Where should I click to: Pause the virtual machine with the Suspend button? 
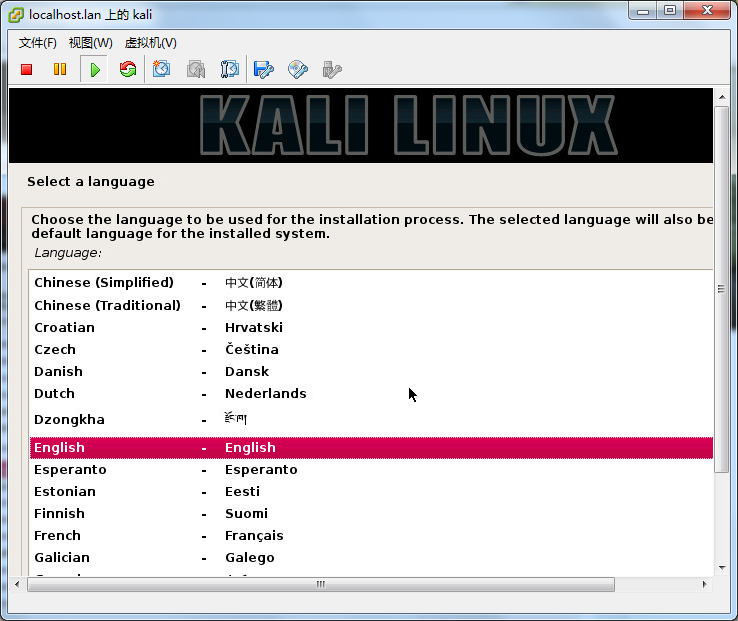[x=60, y=70]
